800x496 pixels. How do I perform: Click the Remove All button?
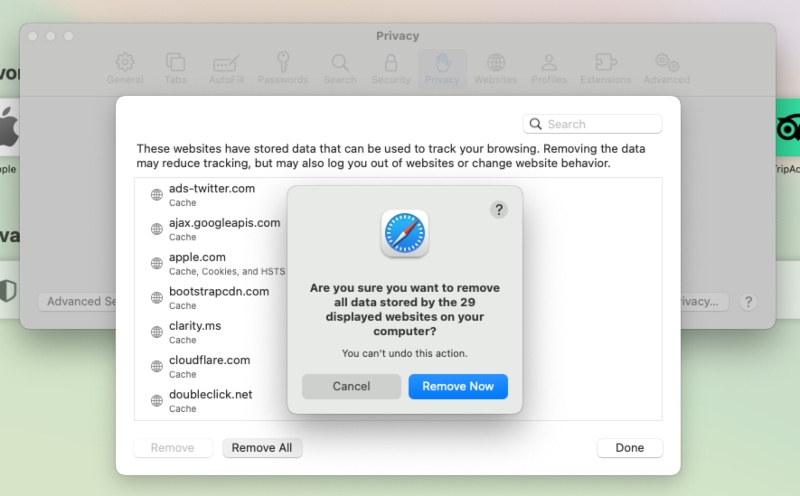(262, 448)
